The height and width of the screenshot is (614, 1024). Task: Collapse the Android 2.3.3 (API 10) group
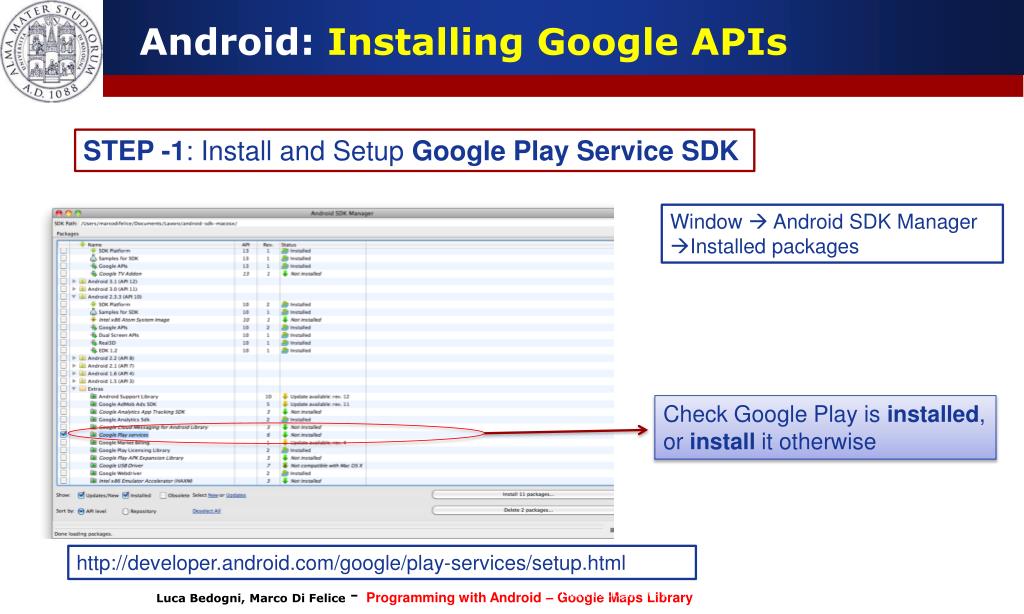74,297
